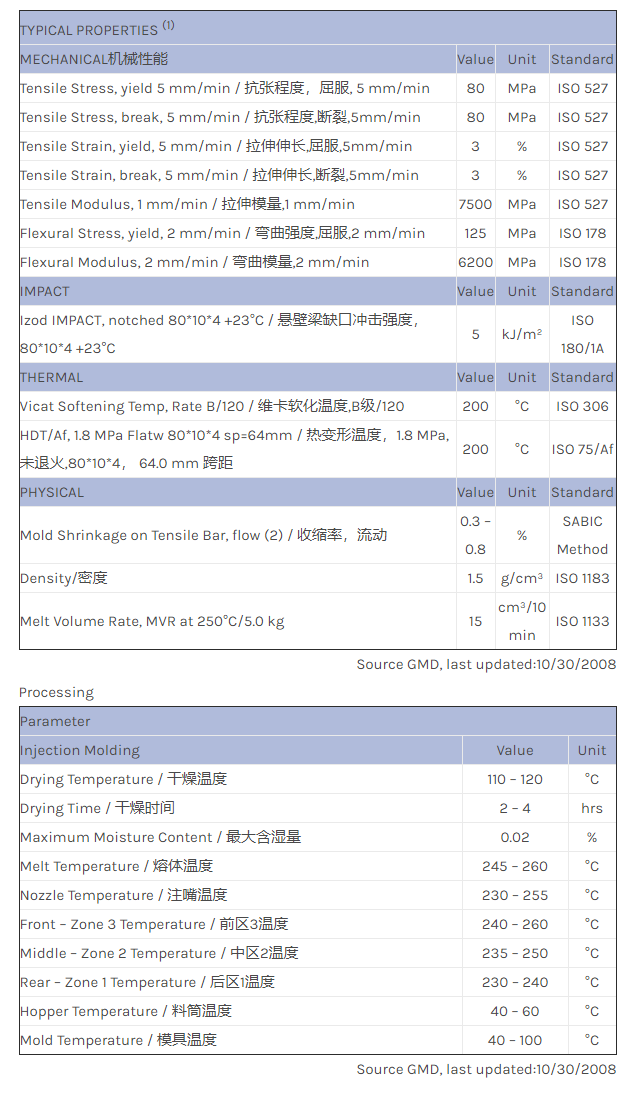Viewport: 619px width, 1097px height.
Task: Select the ISO 75/Af standard cell
Action: point(583,449)
